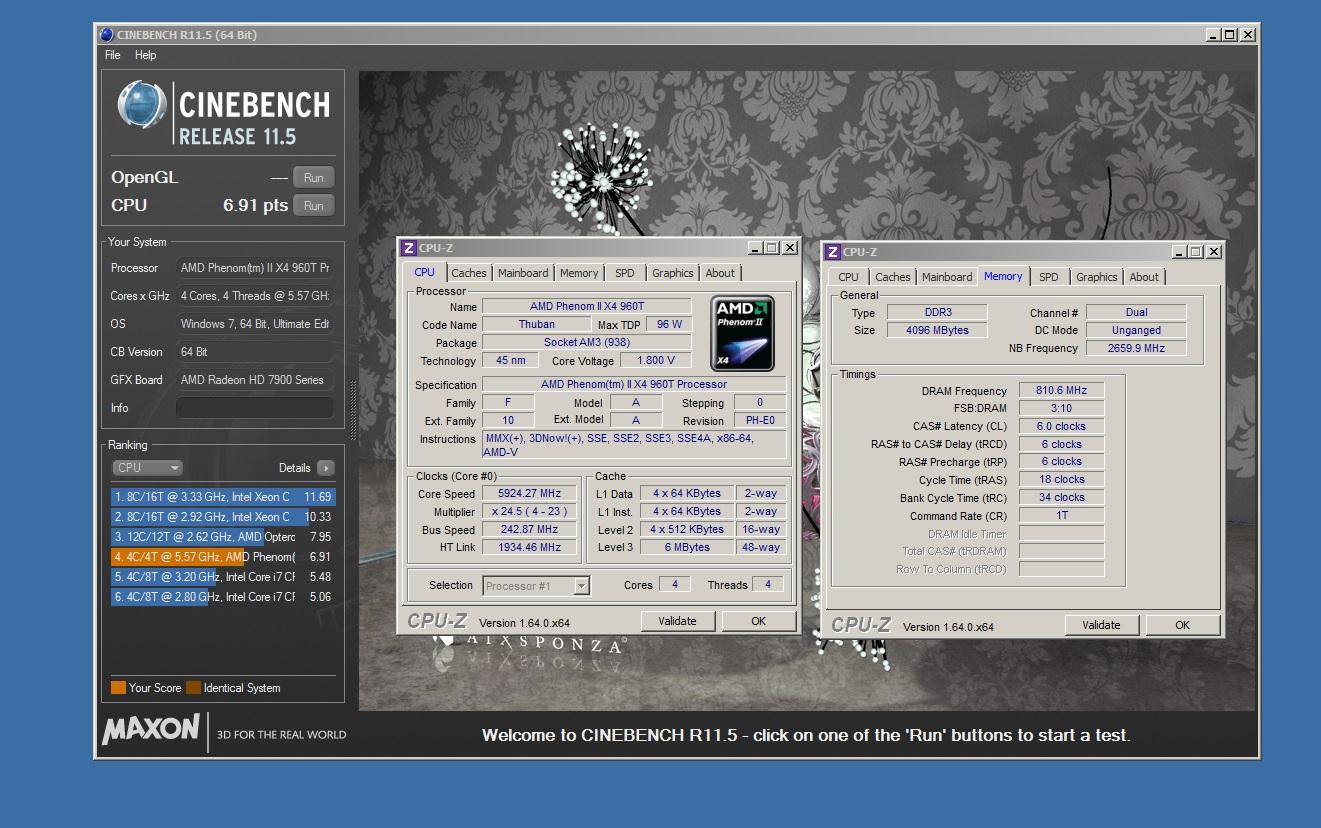Open About tab in right CPU-Z window
The height and width of the screenshot is (828, 1321).
[x=1144, y=277]
